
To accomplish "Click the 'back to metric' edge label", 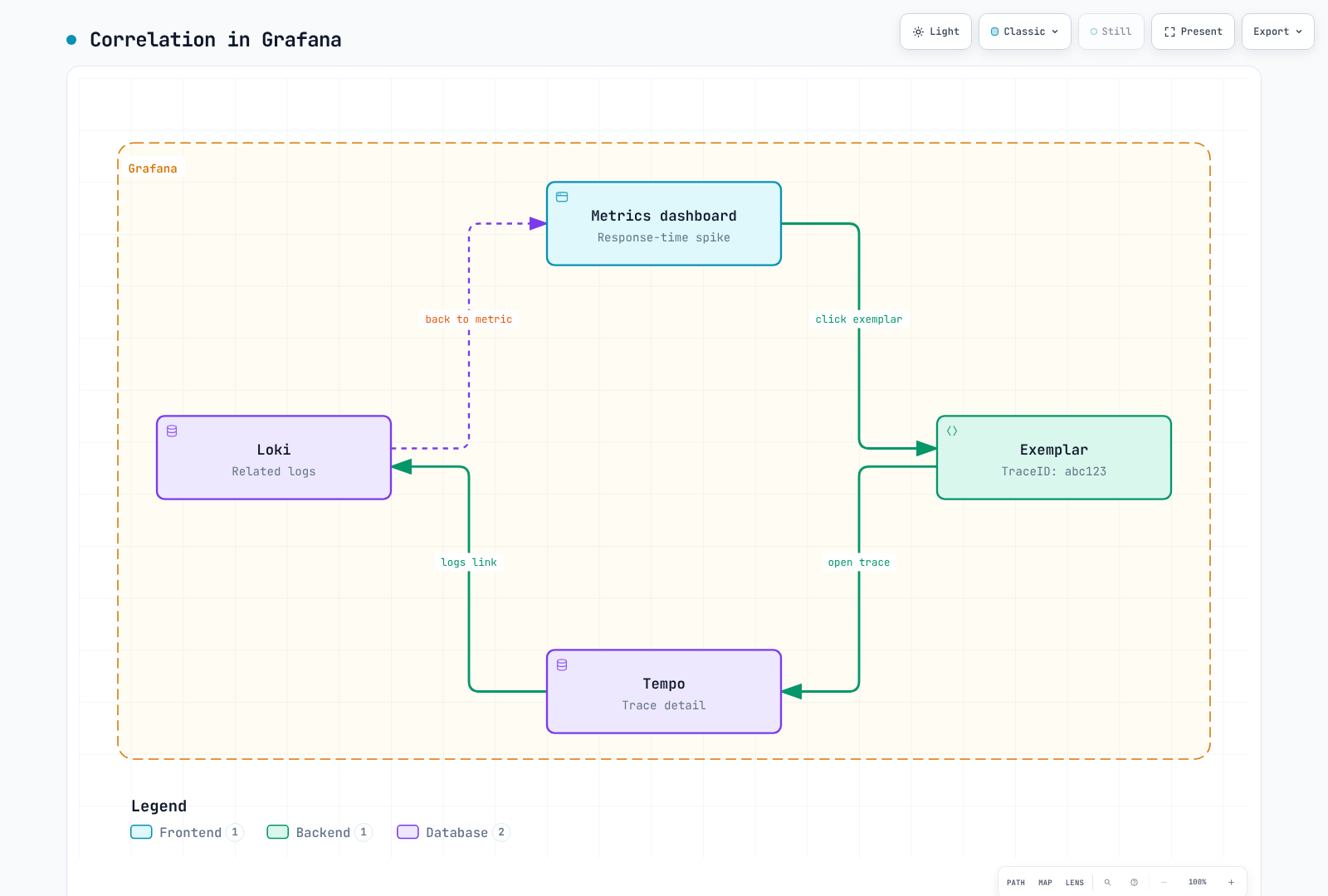I will (469, 319).
